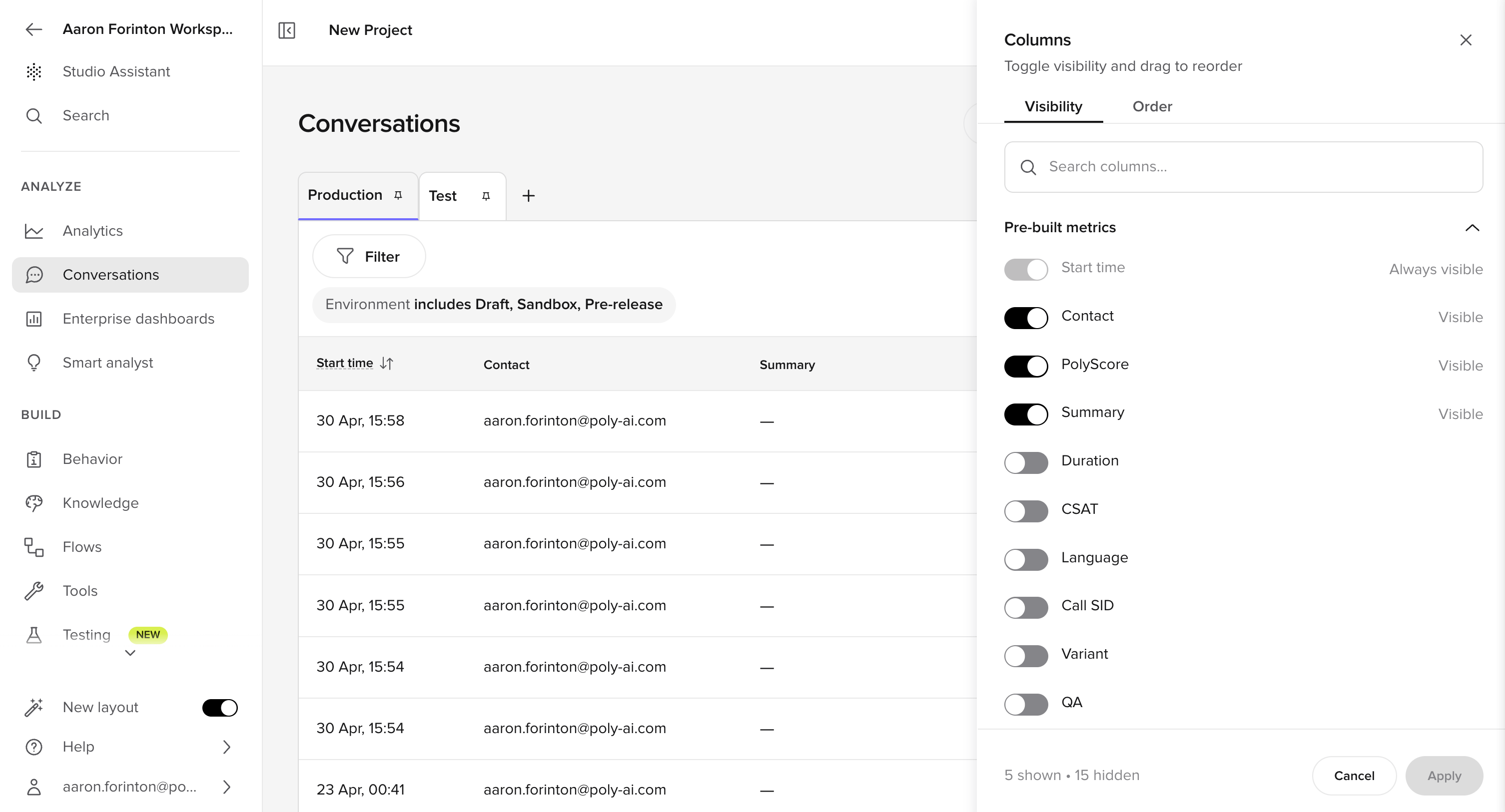Image resolution: width=1505 pixels, height=812 pixels.
Task: Switch to the Order tab
Action: (x=1152, y=107)
